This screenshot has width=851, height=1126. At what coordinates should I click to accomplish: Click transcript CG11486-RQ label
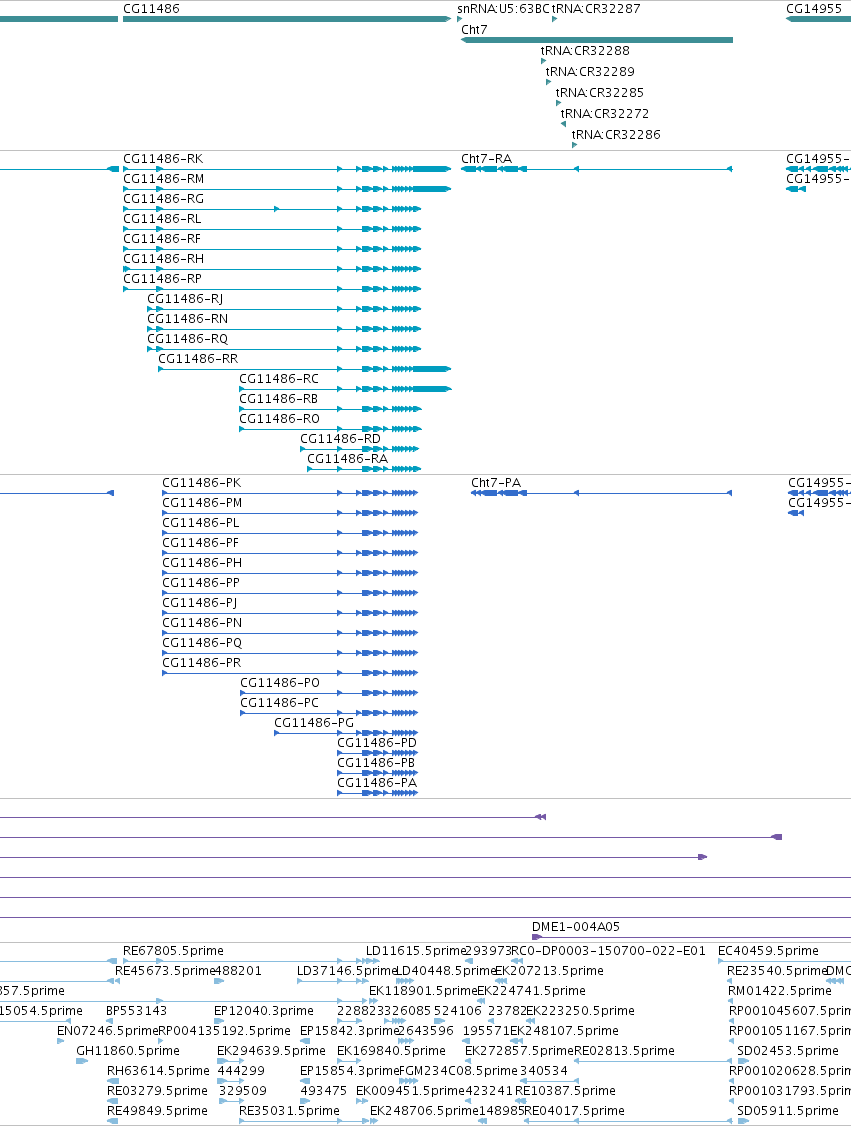(187, 339)
